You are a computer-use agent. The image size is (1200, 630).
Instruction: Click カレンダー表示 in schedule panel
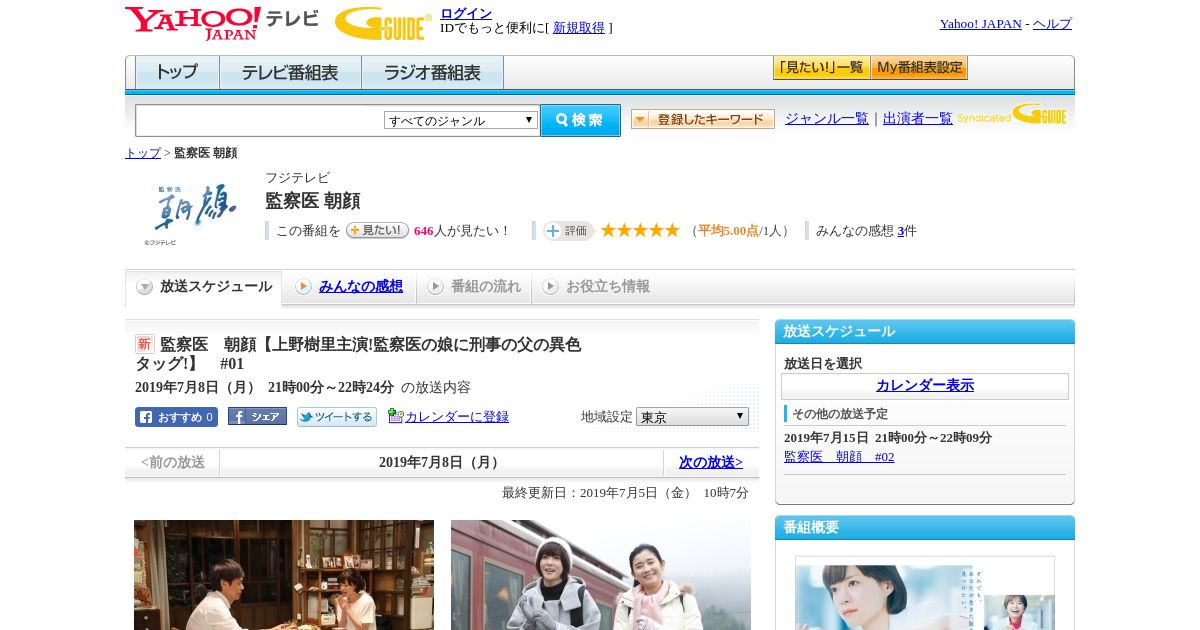click(x=925, y=386)
